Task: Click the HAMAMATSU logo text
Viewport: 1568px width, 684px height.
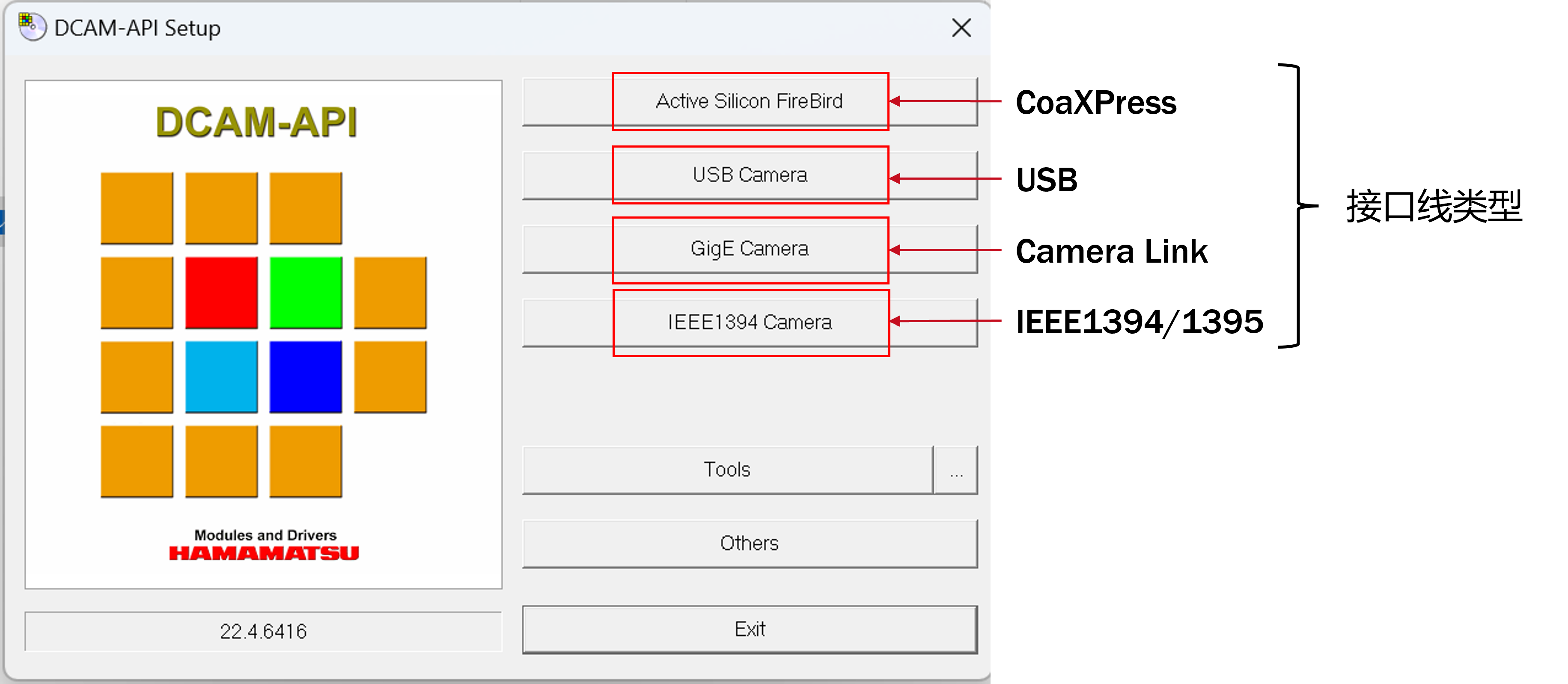Action: point(264,553)
